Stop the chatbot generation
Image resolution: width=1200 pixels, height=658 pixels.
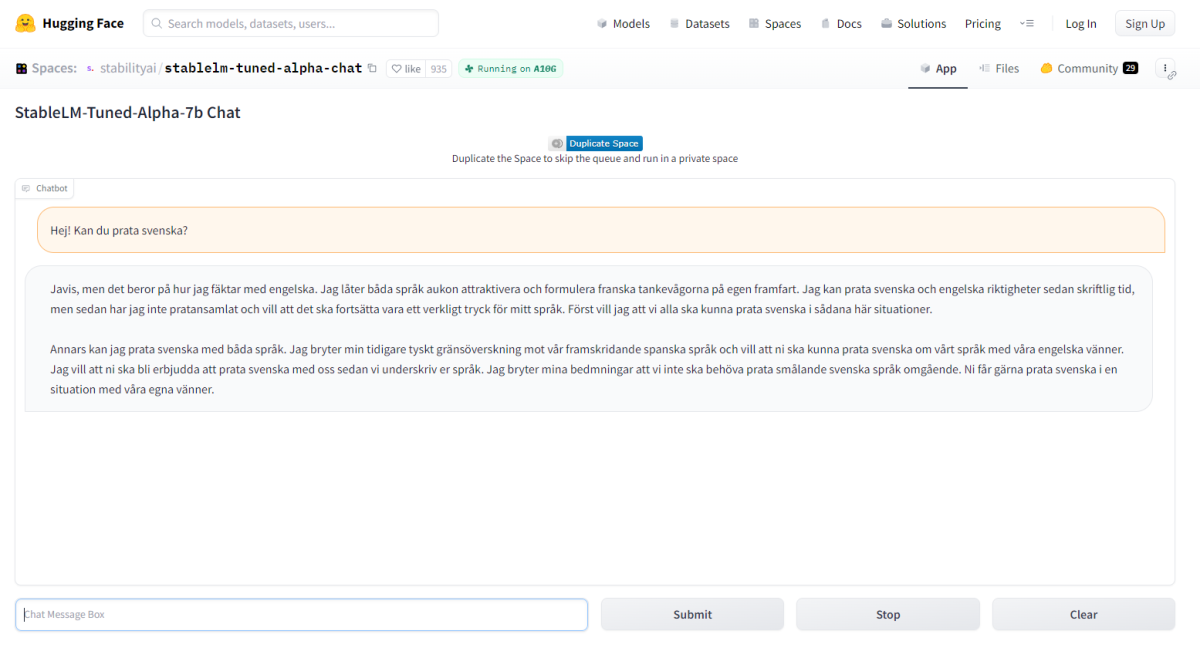(x=888, y=614)
